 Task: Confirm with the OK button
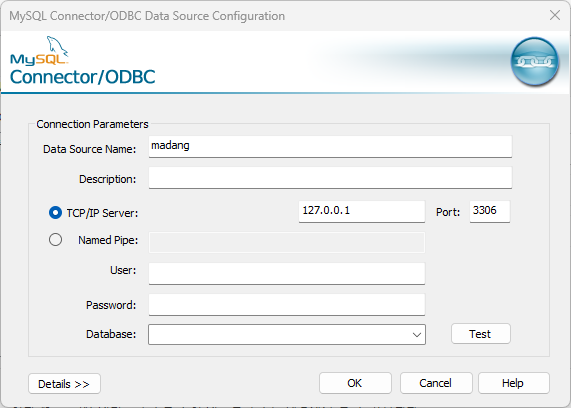tap(355, 383)
